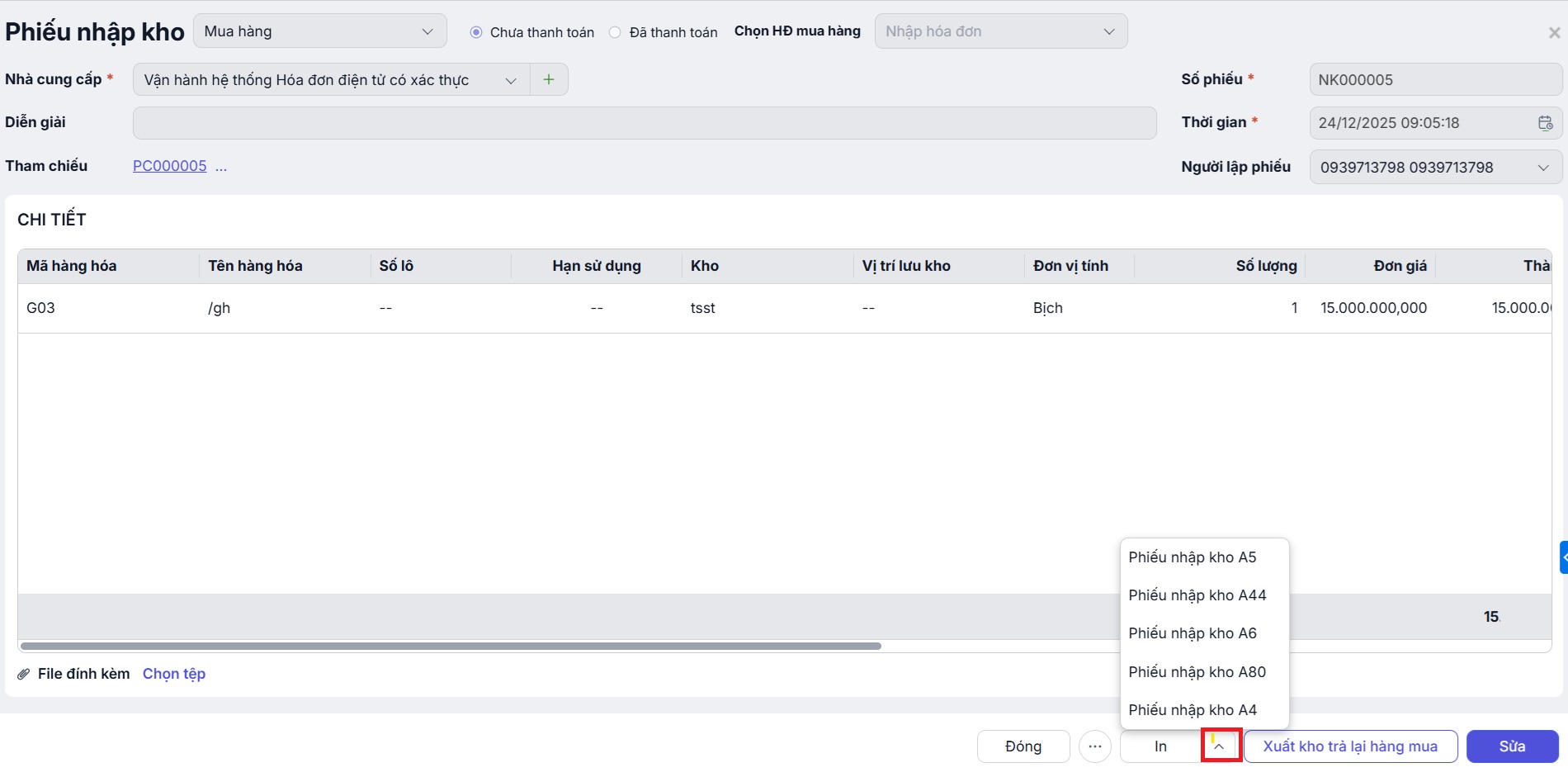This screenshot has width=1568, height=777.
Task: Click the Số phiếu field NK000005
Action: 1435,80
